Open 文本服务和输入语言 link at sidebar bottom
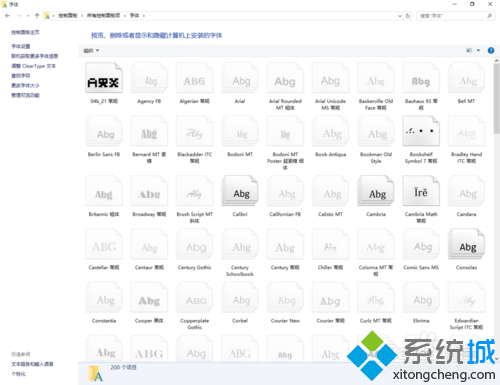 click(32, 364)
